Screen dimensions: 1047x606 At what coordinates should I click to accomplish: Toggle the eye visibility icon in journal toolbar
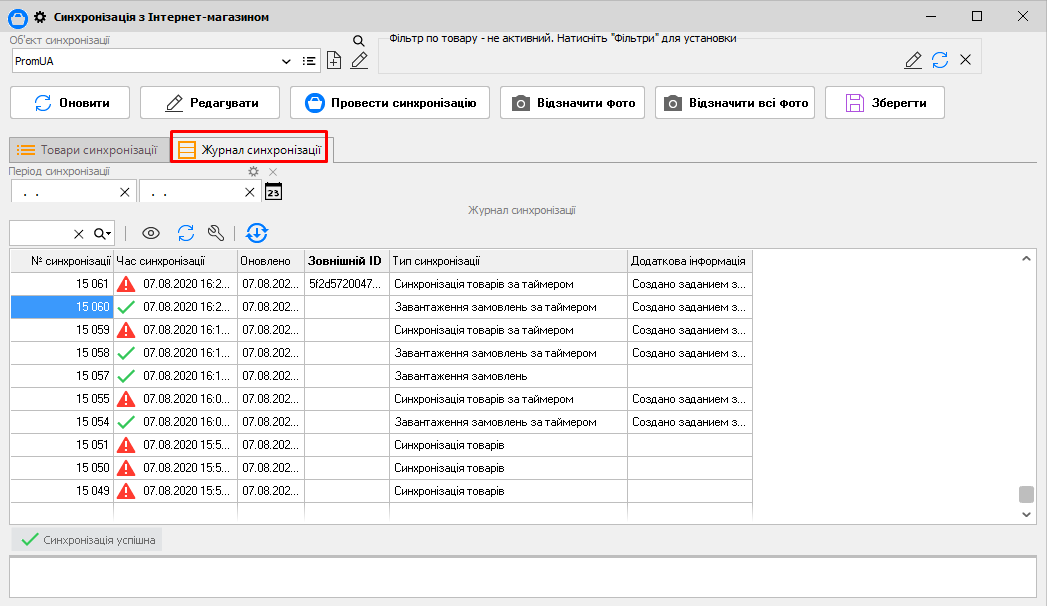click(x=151, y=233)
